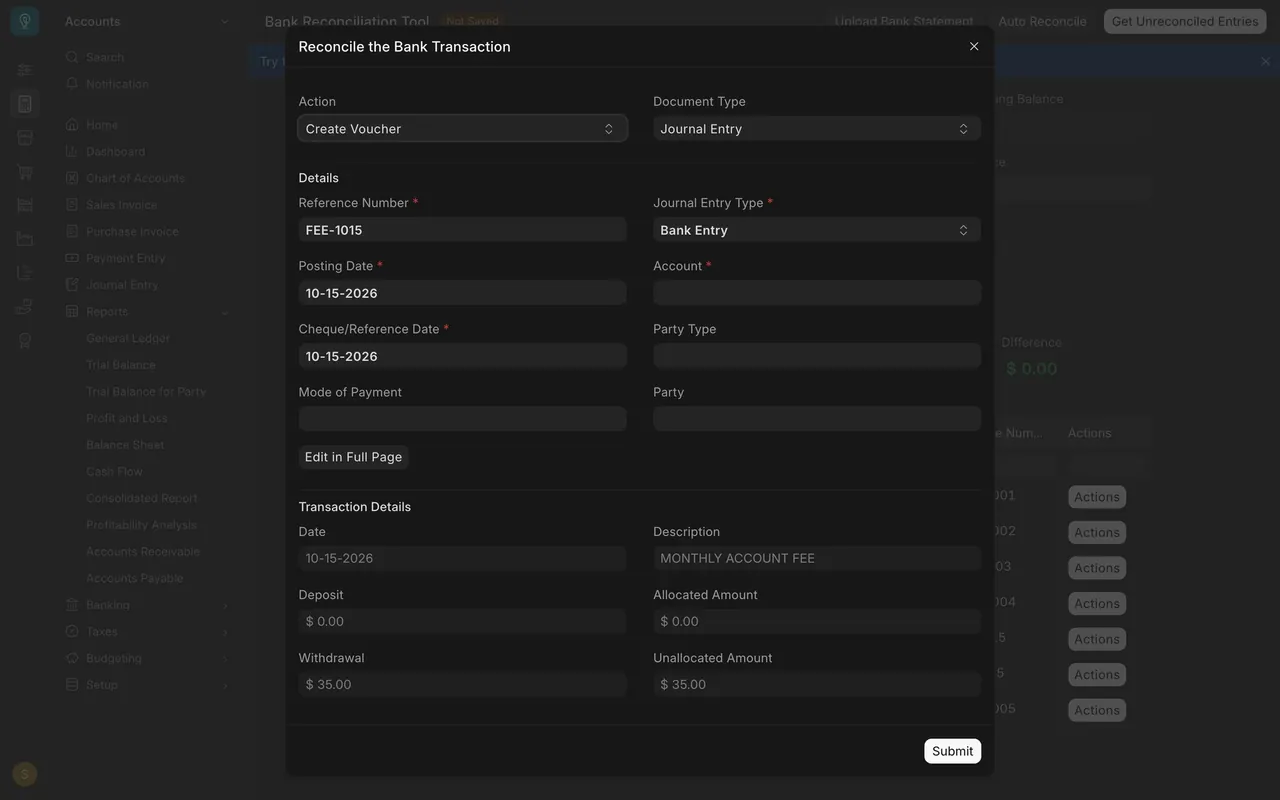Open the Journal Entry Type dropdown

click(817, 230)
